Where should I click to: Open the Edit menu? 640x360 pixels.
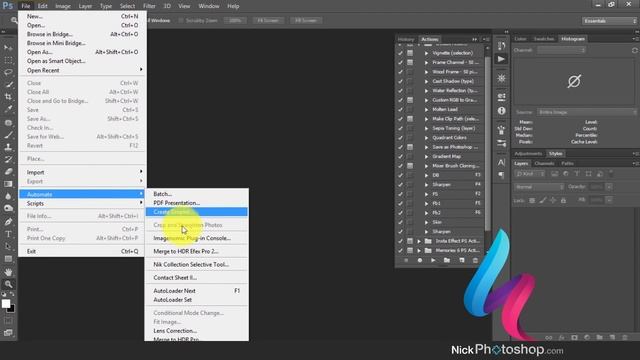tap(42, 6)
